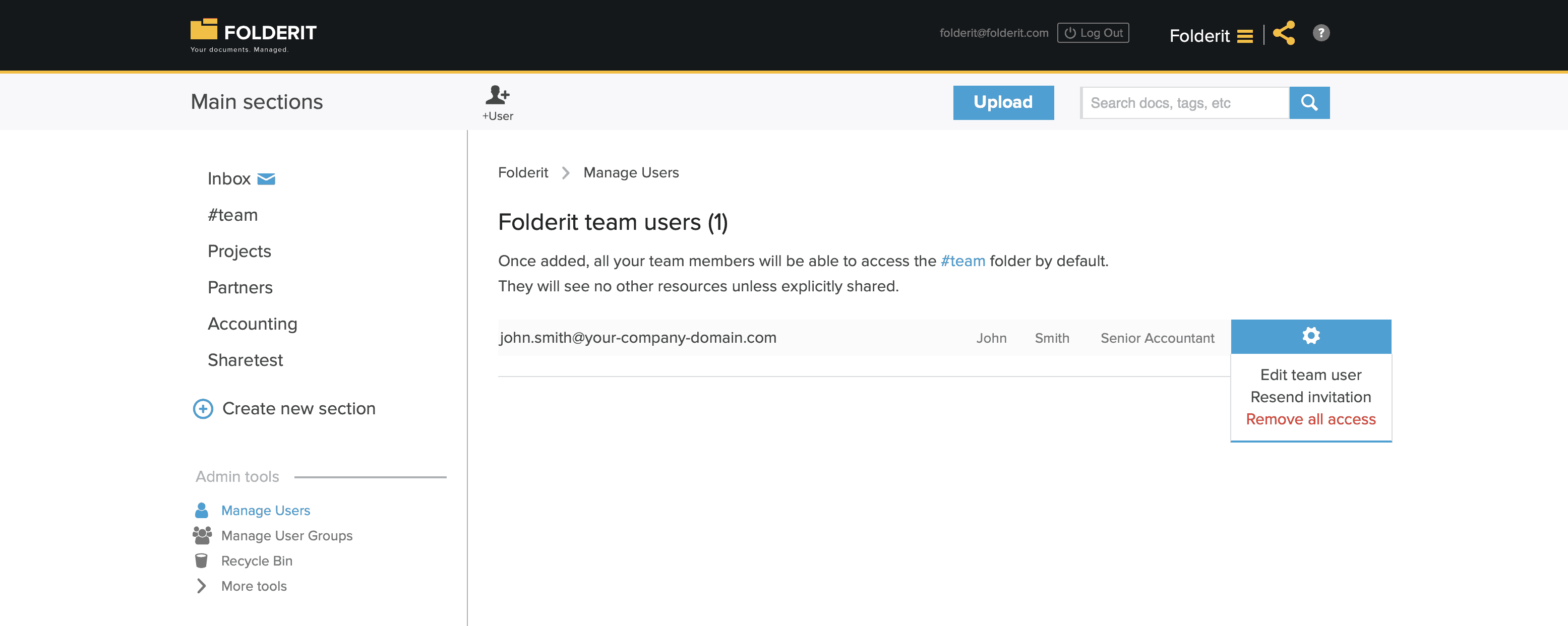Click Manage Users breadcrumb item
Viewport: 1568px width, 626px height.
click(x=631, y=173)
